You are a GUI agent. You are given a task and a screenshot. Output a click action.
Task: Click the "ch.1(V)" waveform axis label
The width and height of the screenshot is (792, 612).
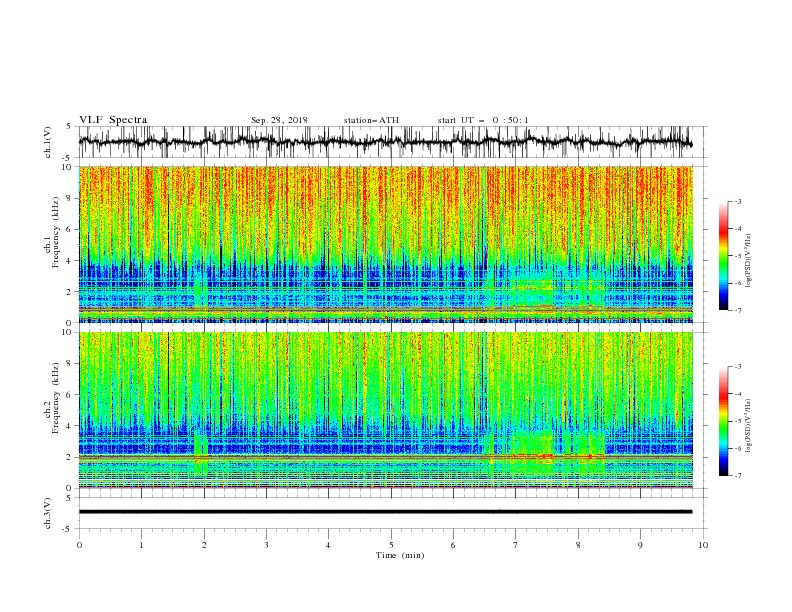pyautogui.click(x=48, y=142)
